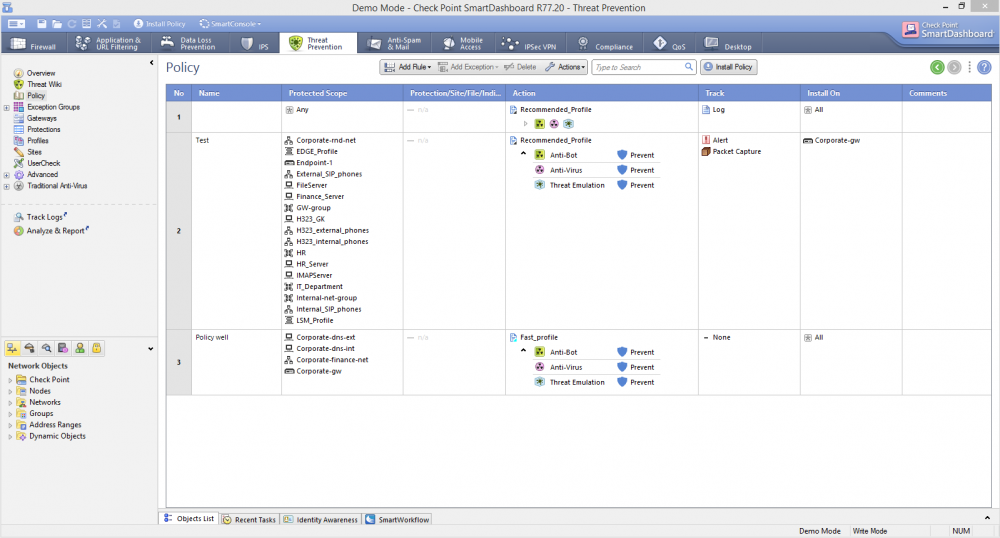Click the Install Policy item in top toolbar
Screen dimensions: 1000x538
tap(159, 24)
